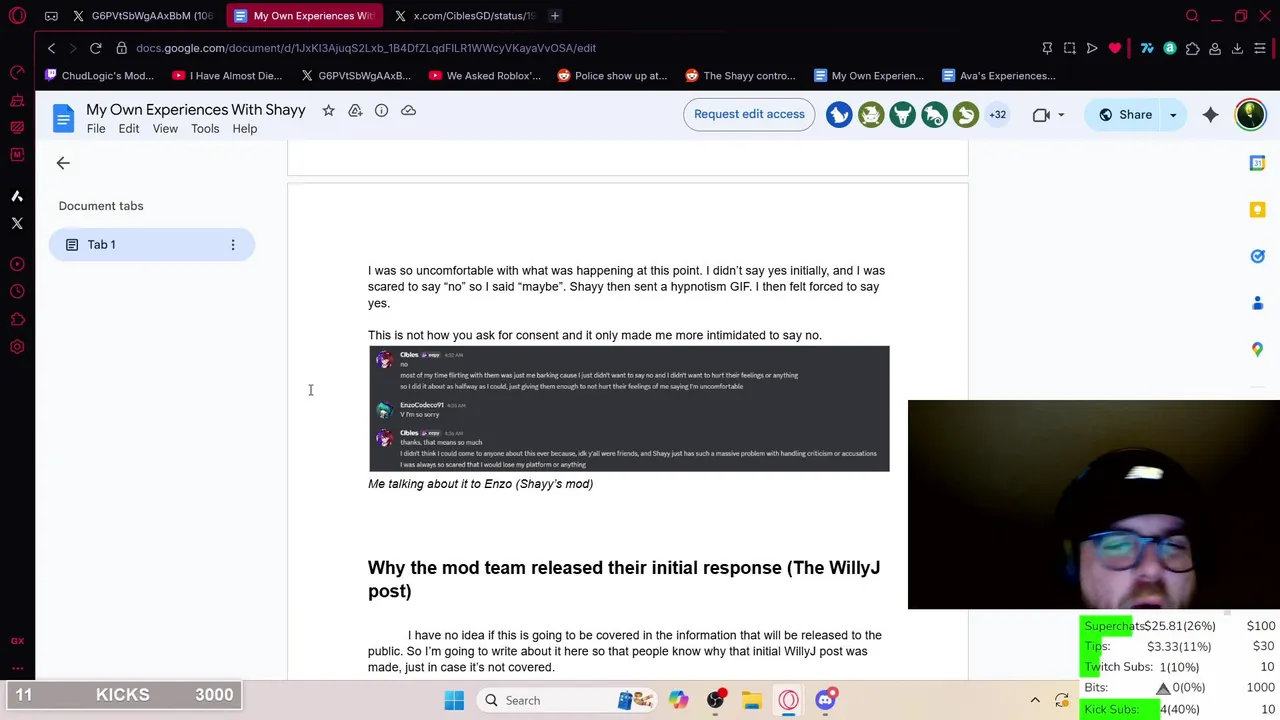The width and height of the screenshot is (1280, 720).
Task: Open the +32 more viewers badge
Action: pos(997,114)
